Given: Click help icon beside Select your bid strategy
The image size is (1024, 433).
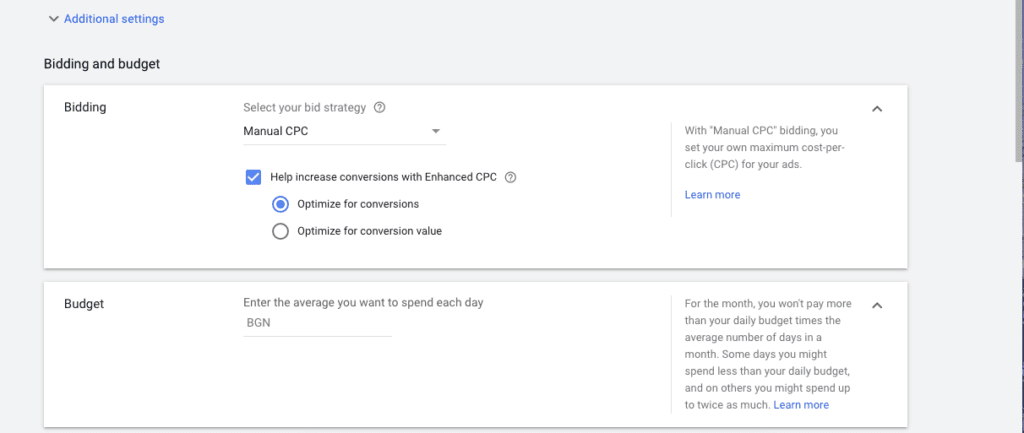Looking at the screenshot, I should [x=379, y=108].
